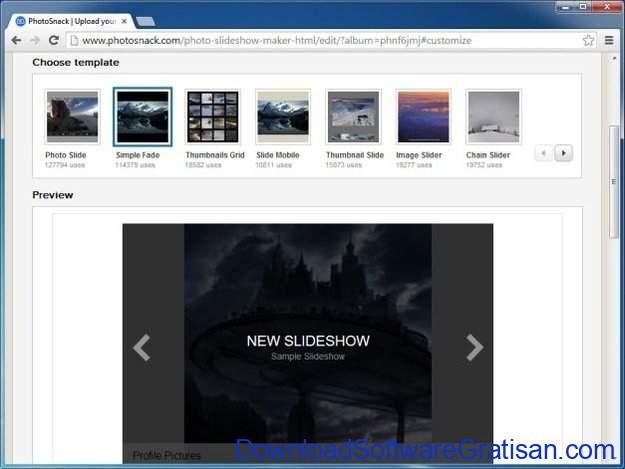Choose the Thumbnail Slide template thumbnail
625x469 pixels.
(353, 116)
